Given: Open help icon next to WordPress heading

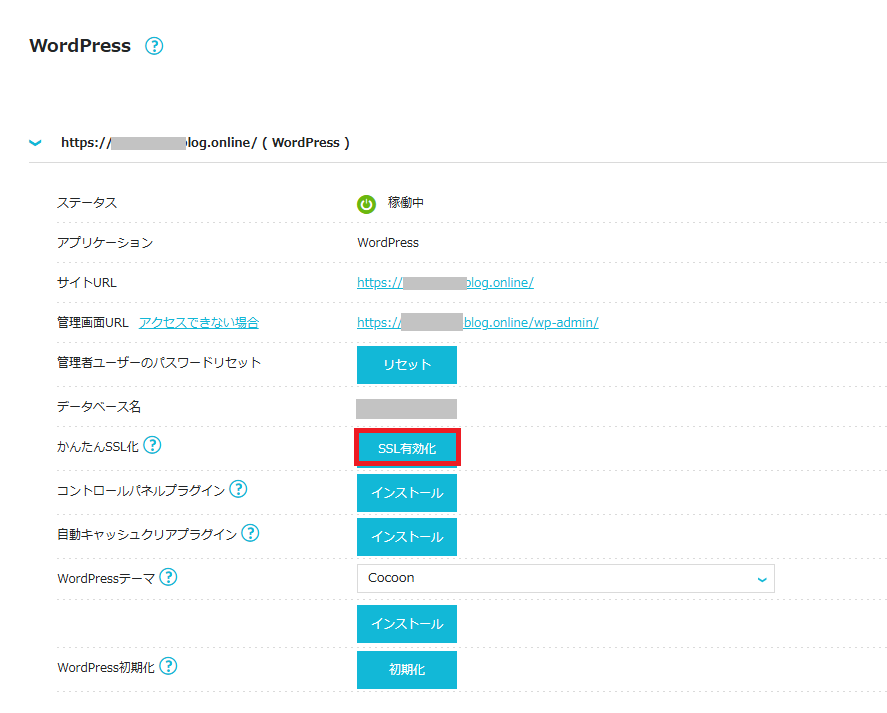Looking at the screenshot, I should coord(154,46).
